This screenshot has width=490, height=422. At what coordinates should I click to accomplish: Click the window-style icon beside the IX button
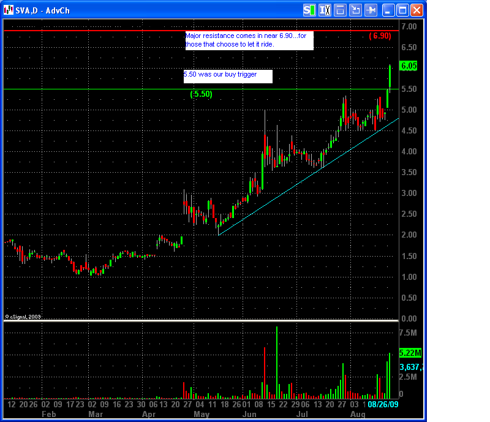[340, 10]
